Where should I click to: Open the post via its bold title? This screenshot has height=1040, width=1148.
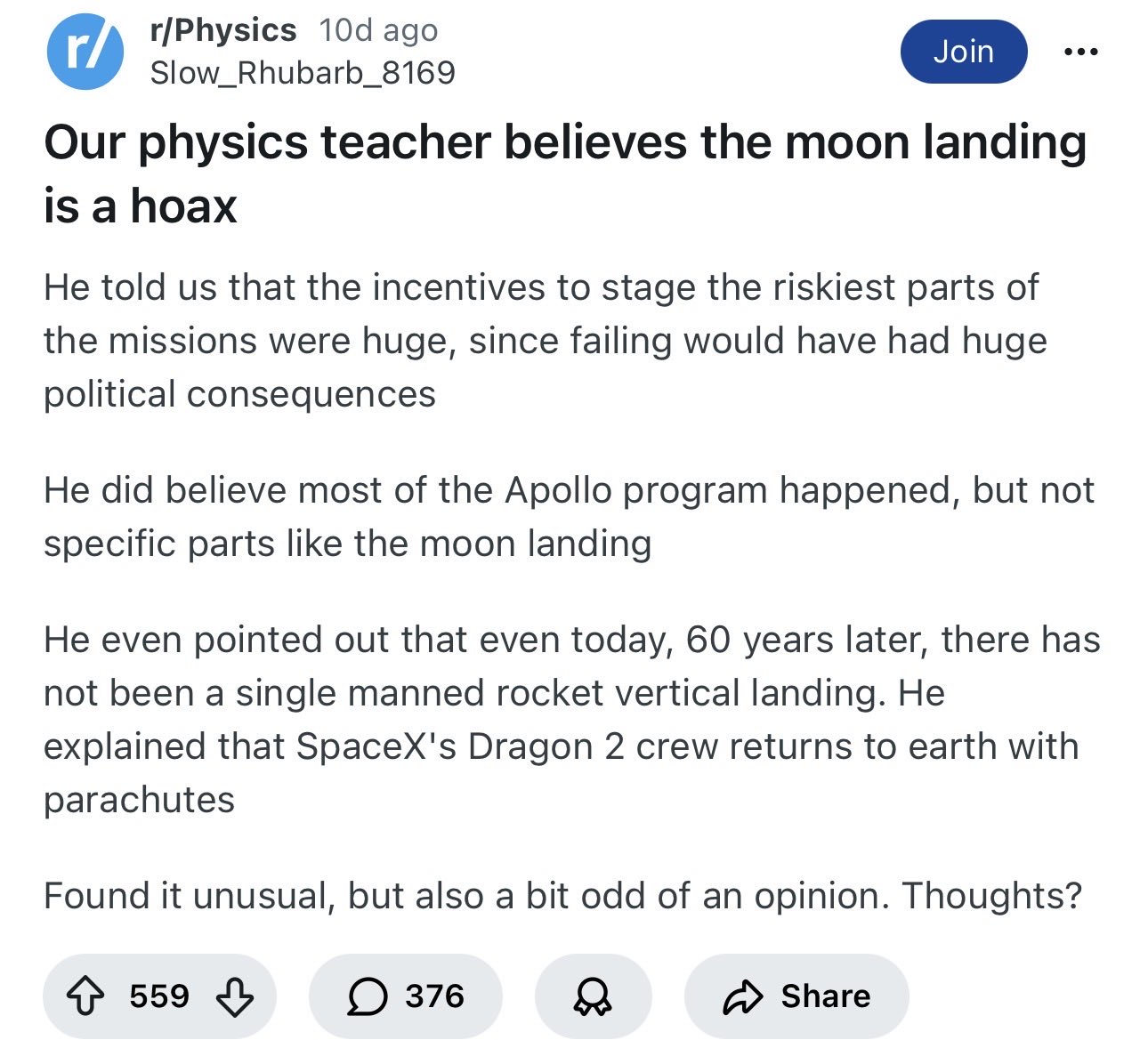pyautogui.click(x=564, y=173)
